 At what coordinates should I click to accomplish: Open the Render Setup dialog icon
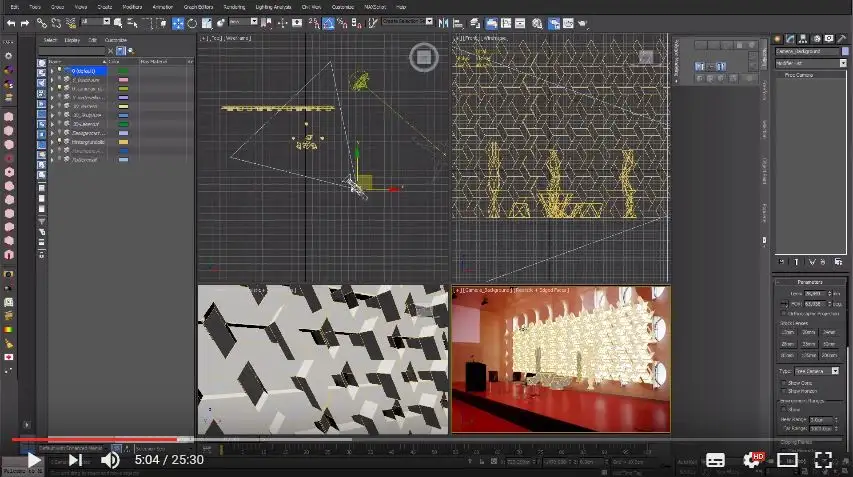click(x=554, y=23)
